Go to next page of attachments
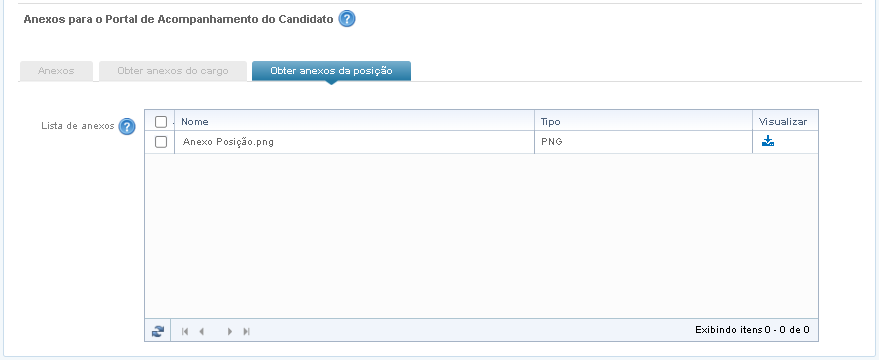The width and height of the screenshot is (879, 360). pos(229,331)
